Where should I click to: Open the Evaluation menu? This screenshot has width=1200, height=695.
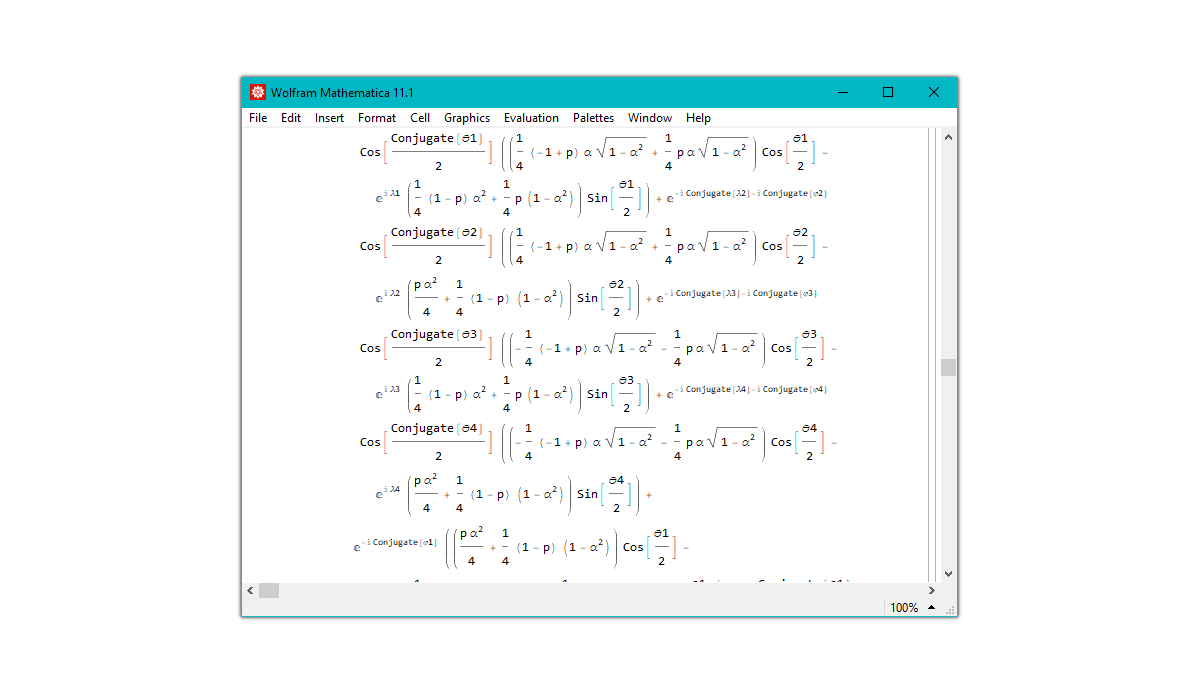(x=531, y=118)
